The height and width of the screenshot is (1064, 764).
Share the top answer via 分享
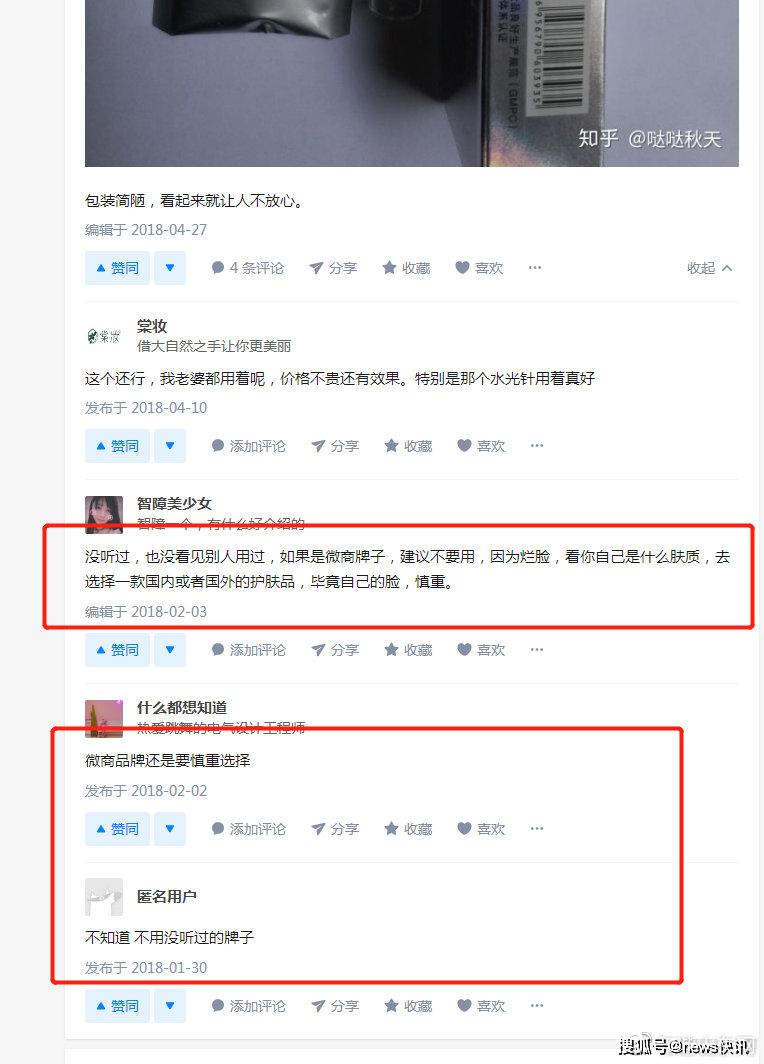point(332,268)
